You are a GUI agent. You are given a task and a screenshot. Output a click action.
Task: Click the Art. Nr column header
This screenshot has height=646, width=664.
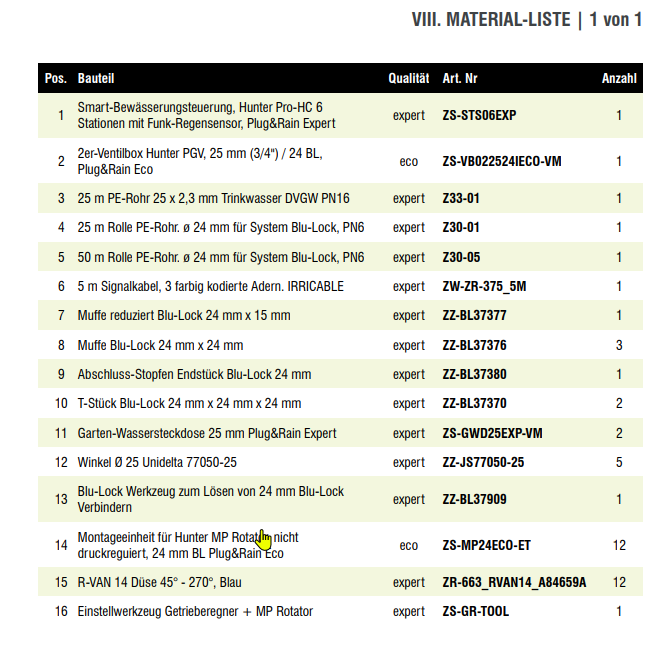point(460,78)
